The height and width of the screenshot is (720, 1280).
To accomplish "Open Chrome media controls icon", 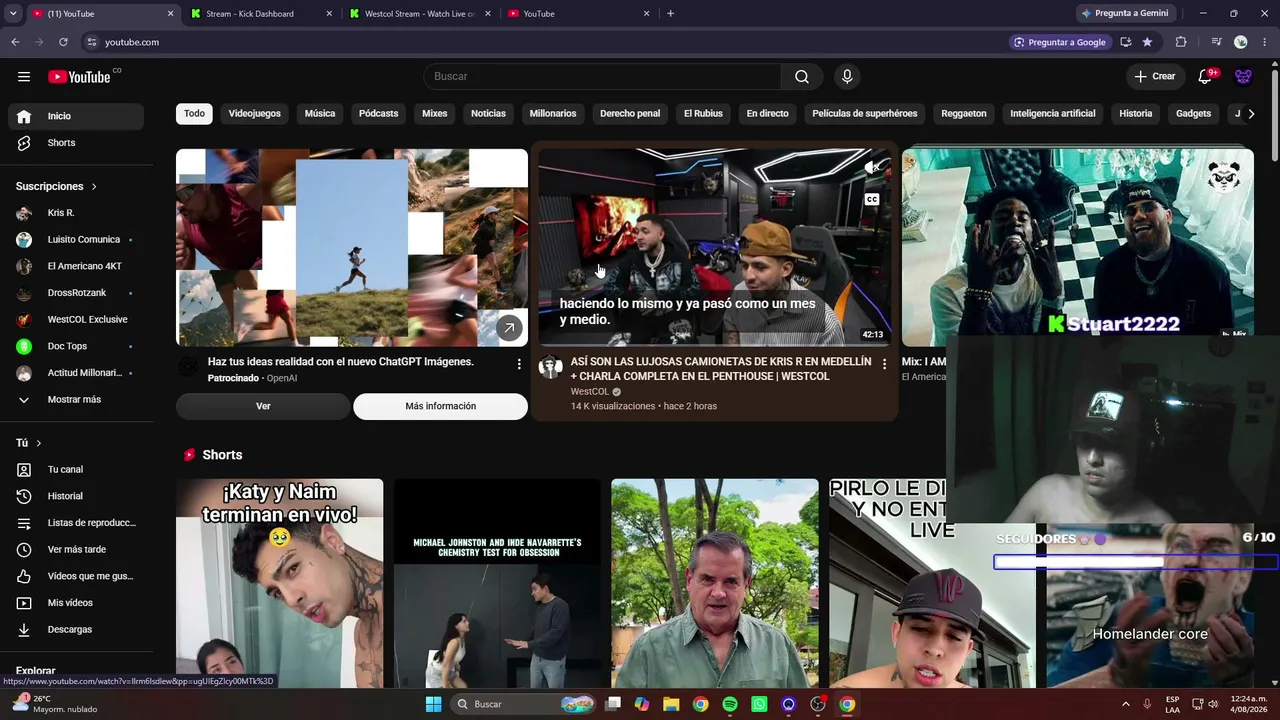I will tap(1216, 42).
